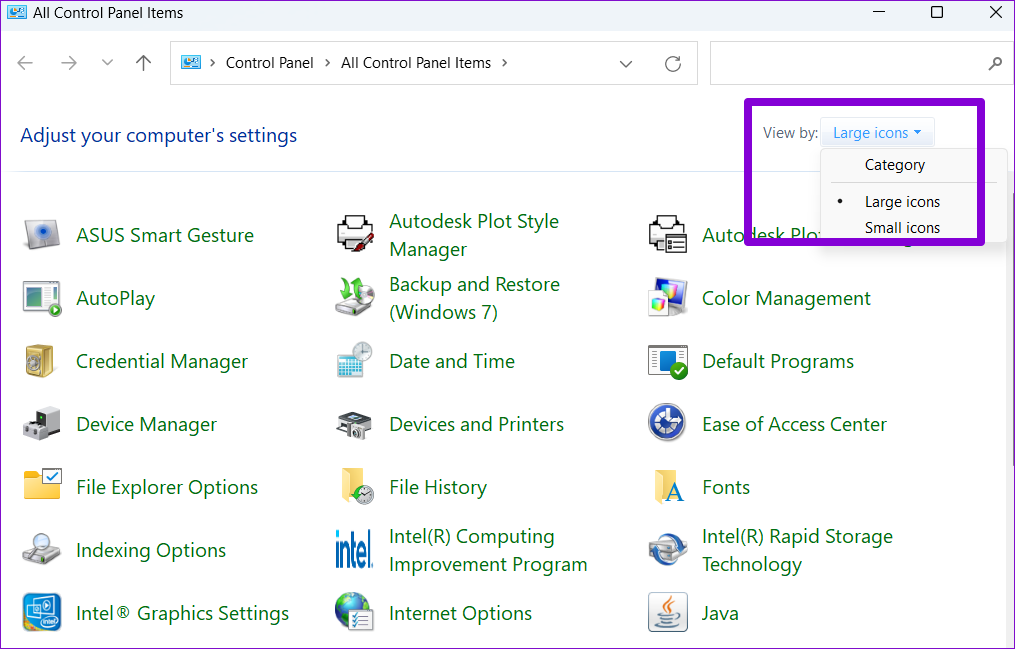
Task: Open the Device Manager link
Action: 146,424
